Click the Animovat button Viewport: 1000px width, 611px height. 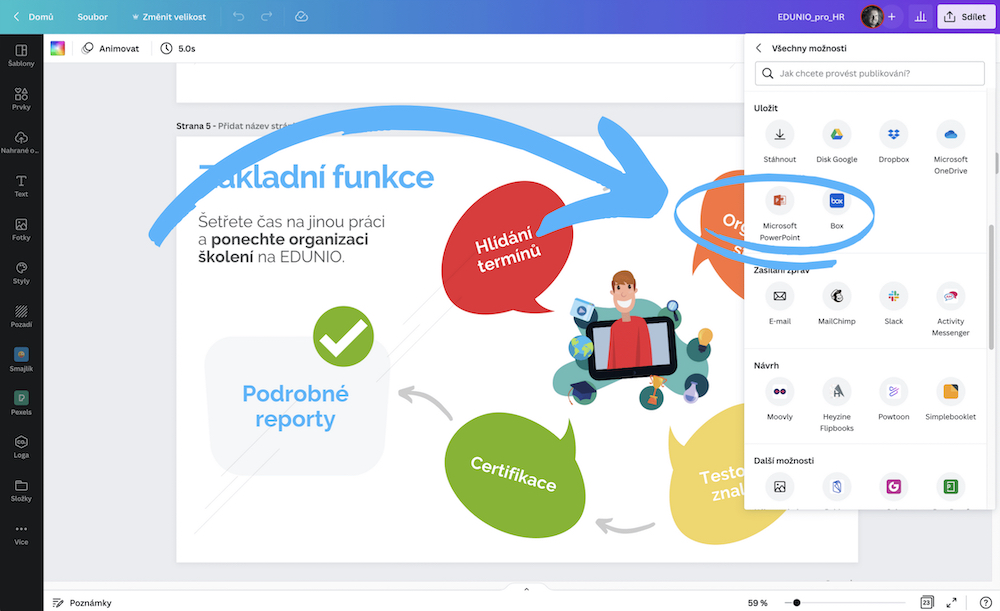point(111,48)
